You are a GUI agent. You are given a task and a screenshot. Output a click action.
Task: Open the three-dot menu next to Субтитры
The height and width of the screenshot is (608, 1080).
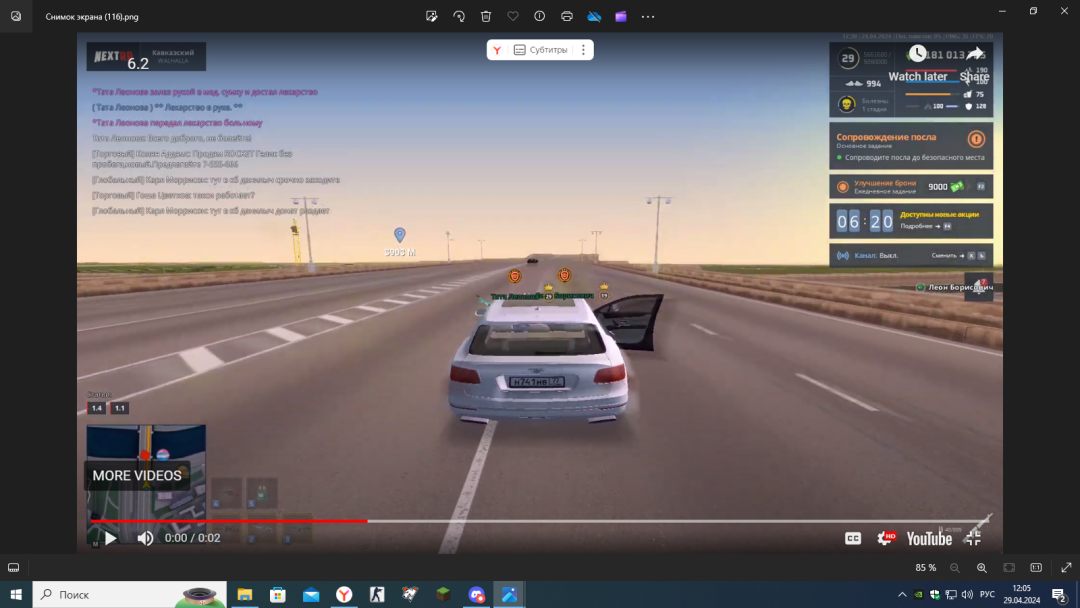coord(583,50)
